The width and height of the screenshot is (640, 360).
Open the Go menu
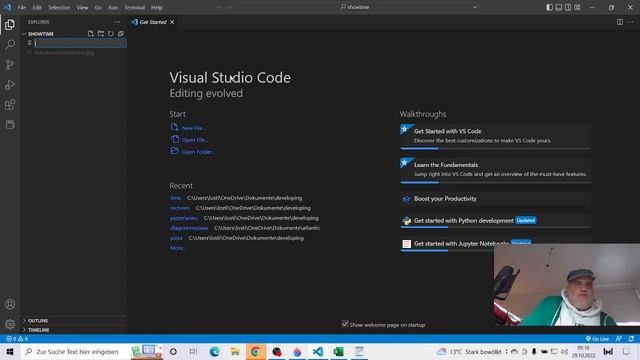(98, 7)
